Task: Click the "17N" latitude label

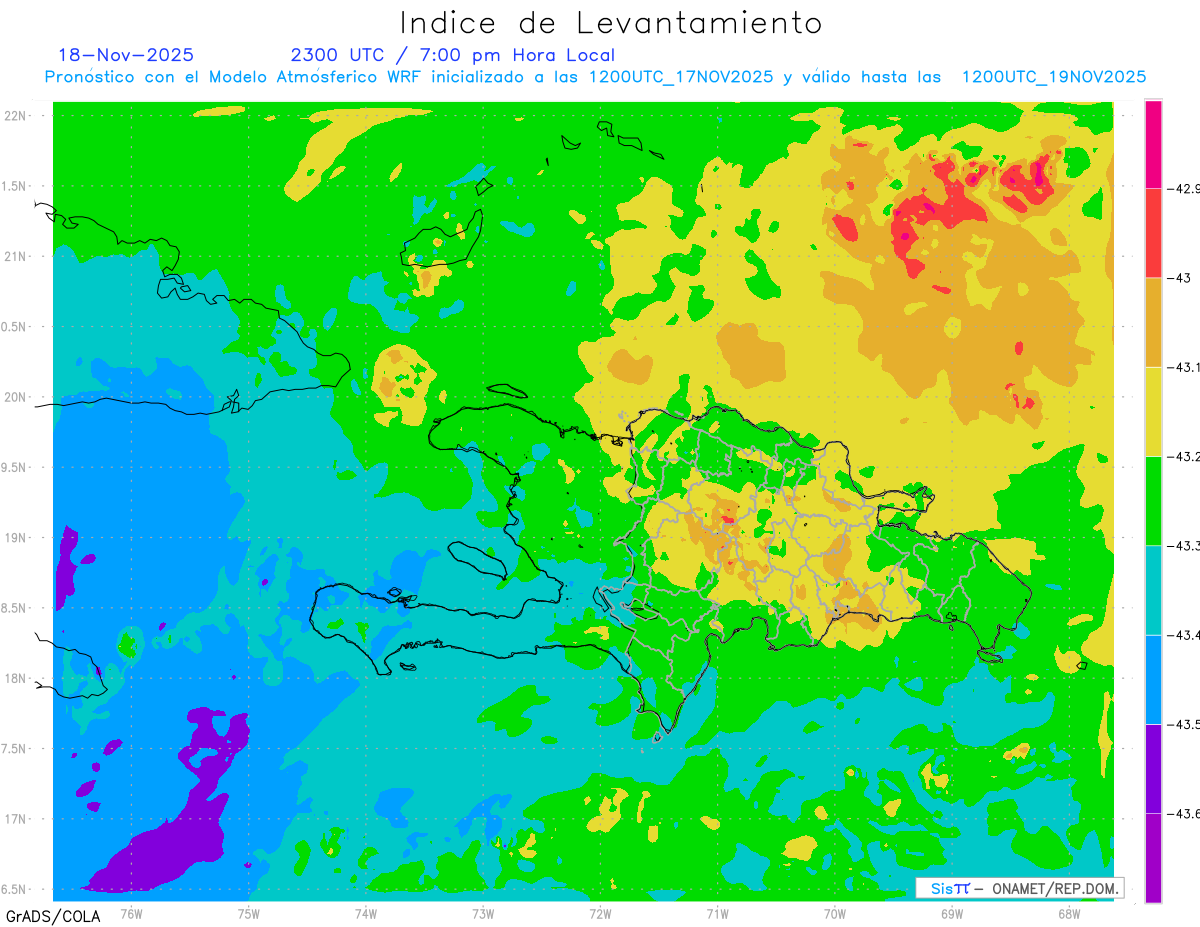Action: (16, 819)
